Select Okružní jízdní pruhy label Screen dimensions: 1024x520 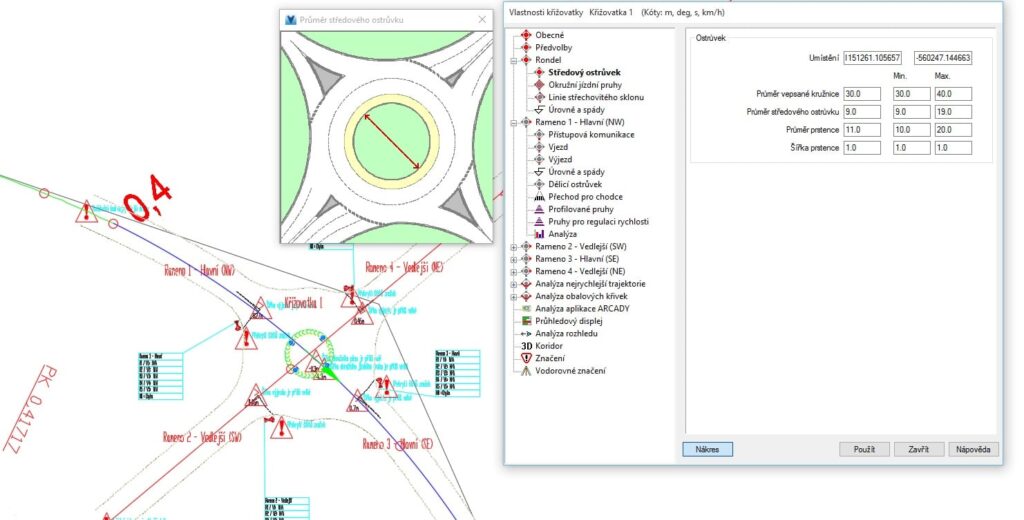(584, 85)
